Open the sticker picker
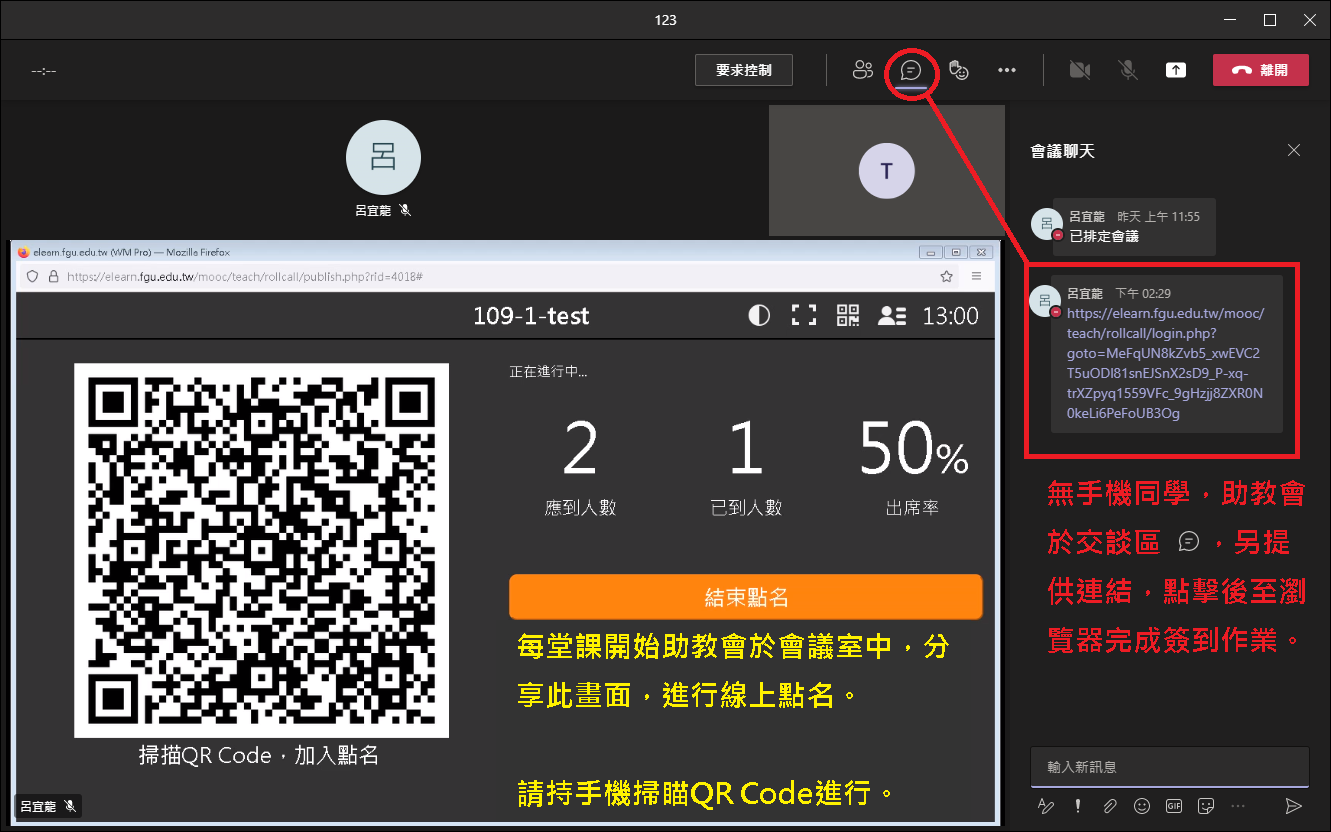 click(x=1206, y=805)
